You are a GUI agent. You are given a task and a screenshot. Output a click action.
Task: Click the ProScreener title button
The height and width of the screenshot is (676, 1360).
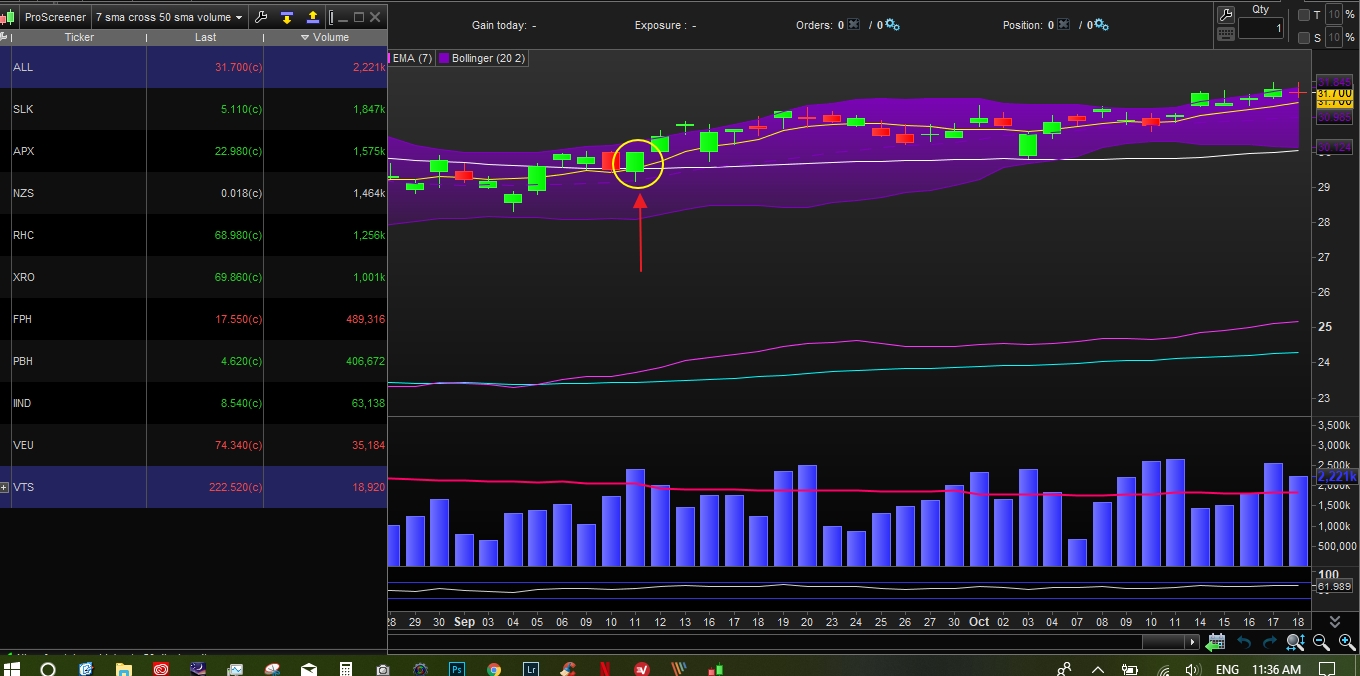coord(53,17)
